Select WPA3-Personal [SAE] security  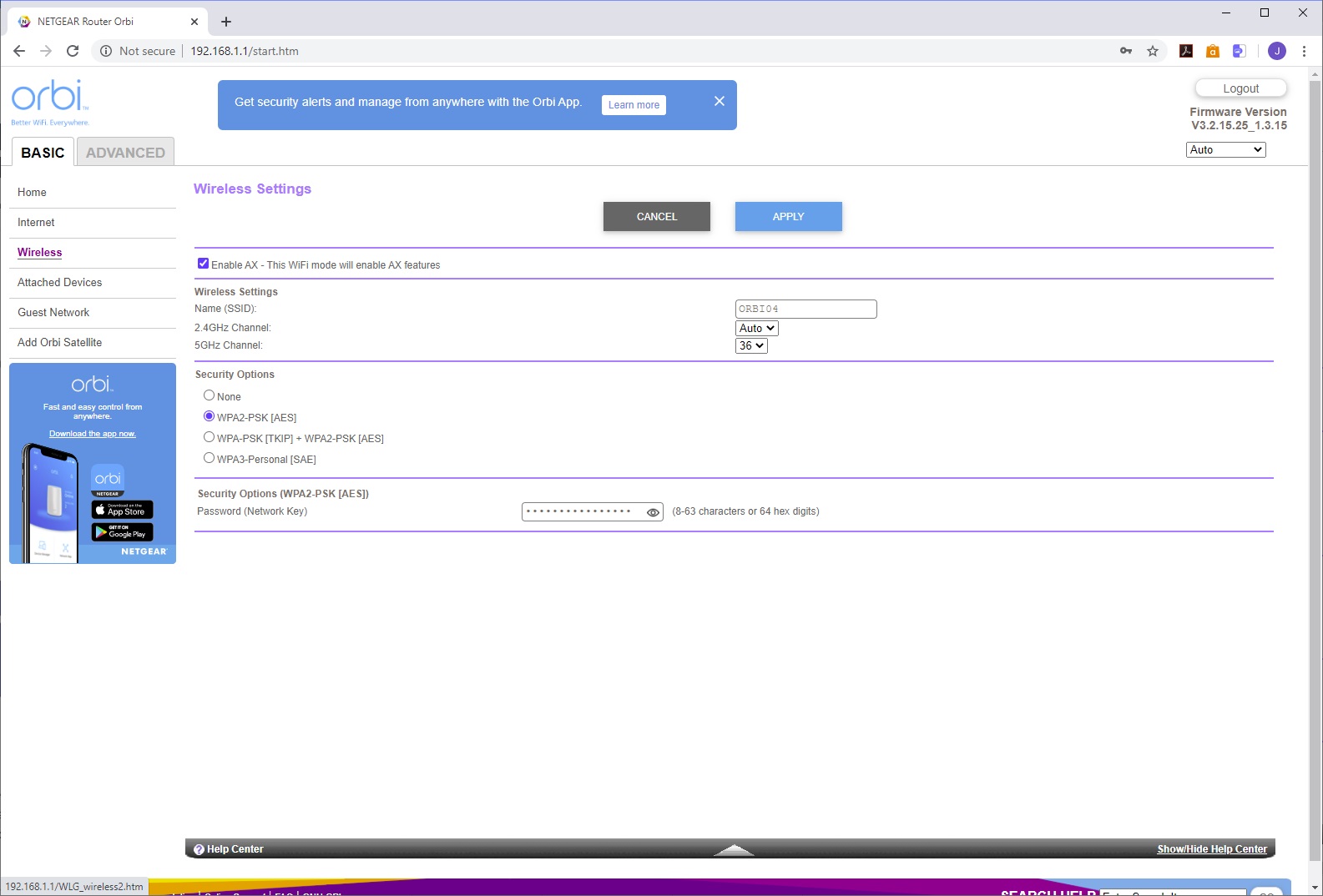(x=210, y=458)
